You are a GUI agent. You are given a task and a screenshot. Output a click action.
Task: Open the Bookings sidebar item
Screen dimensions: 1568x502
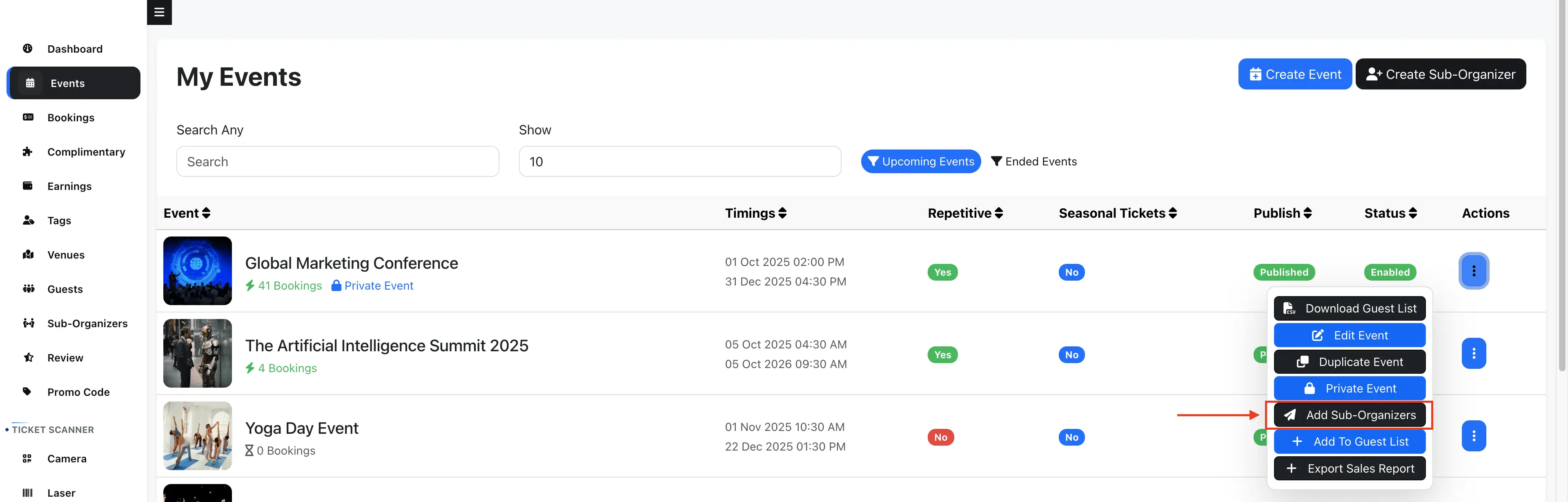[71, 118]
